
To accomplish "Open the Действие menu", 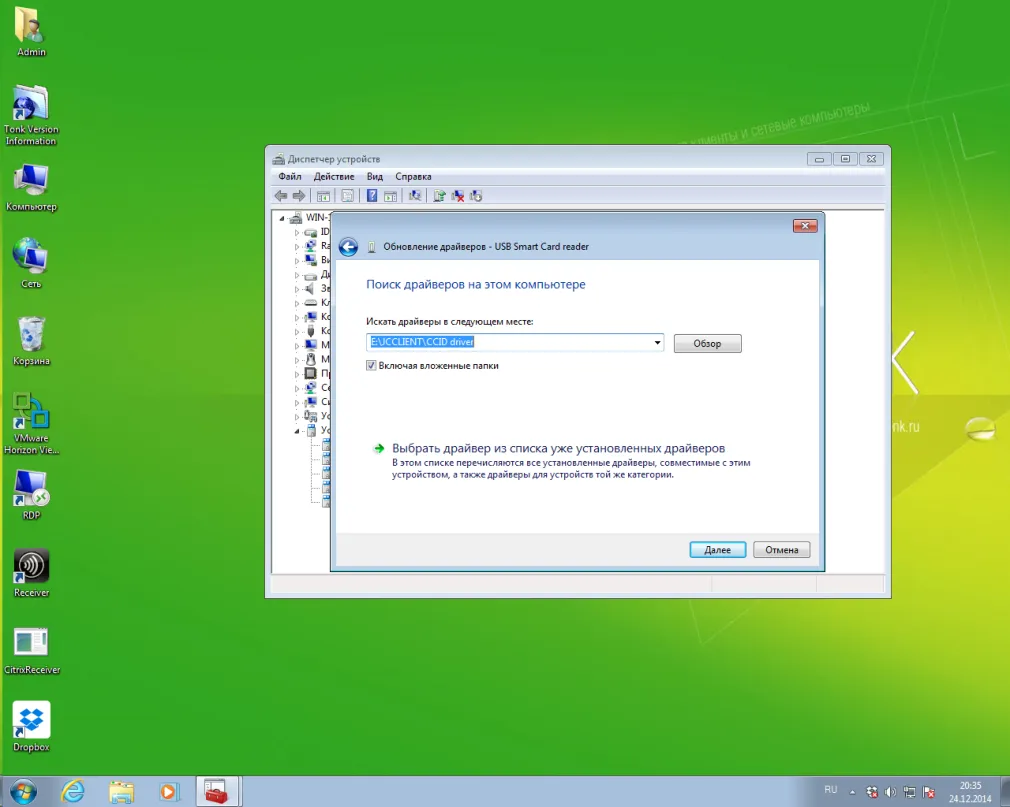I will click(x=334, y=176).
